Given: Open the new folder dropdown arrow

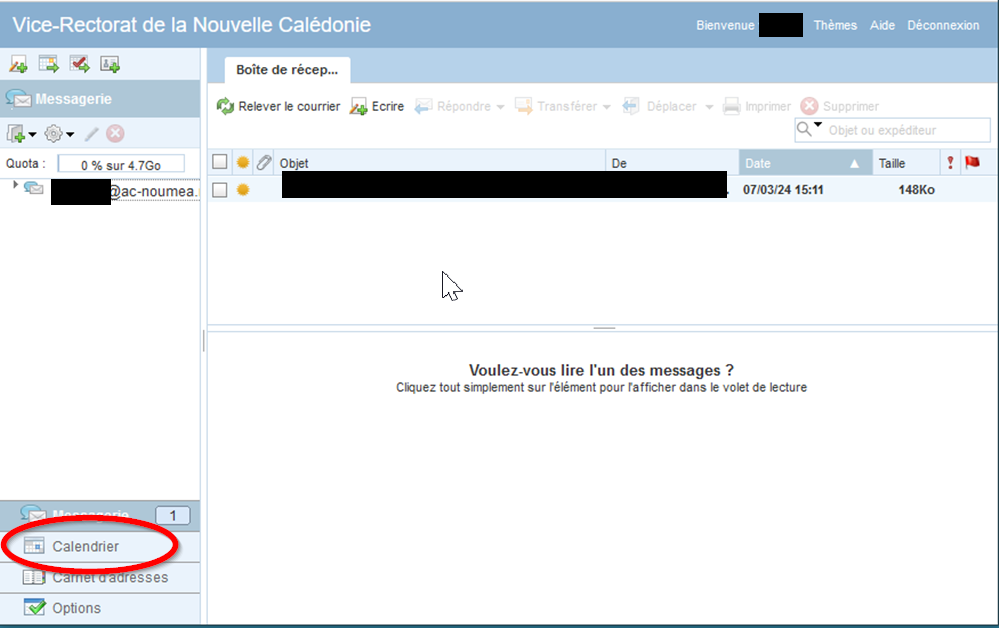Looking at the screenshot, I should click(32, 134).
